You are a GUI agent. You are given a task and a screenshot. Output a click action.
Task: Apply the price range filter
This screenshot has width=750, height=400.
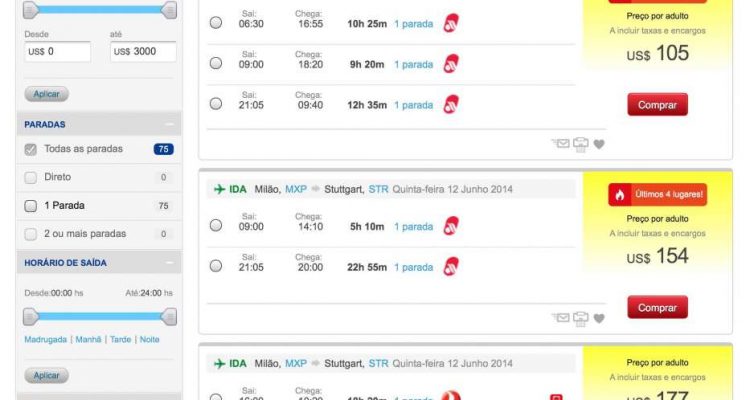point(46,94)
